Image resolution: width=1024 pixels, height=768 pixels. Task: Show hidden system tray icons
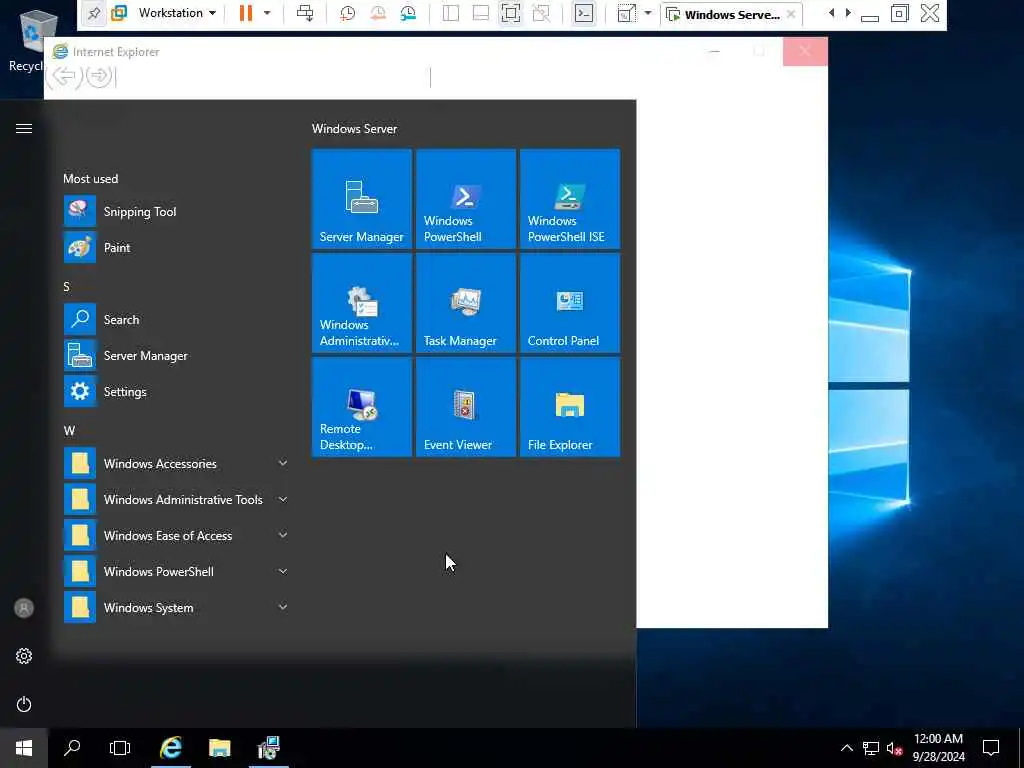[846, 748]
